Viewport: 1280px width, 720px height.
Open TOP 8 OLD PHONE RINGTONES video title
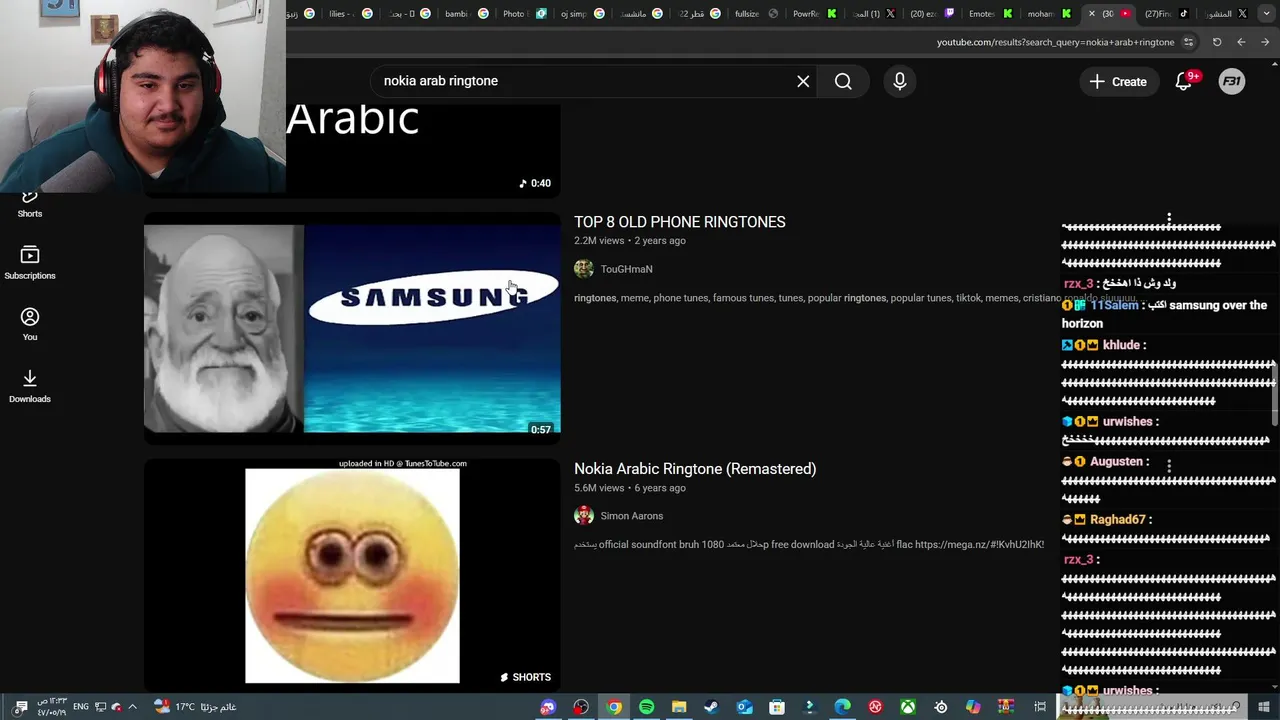[680, 222]
